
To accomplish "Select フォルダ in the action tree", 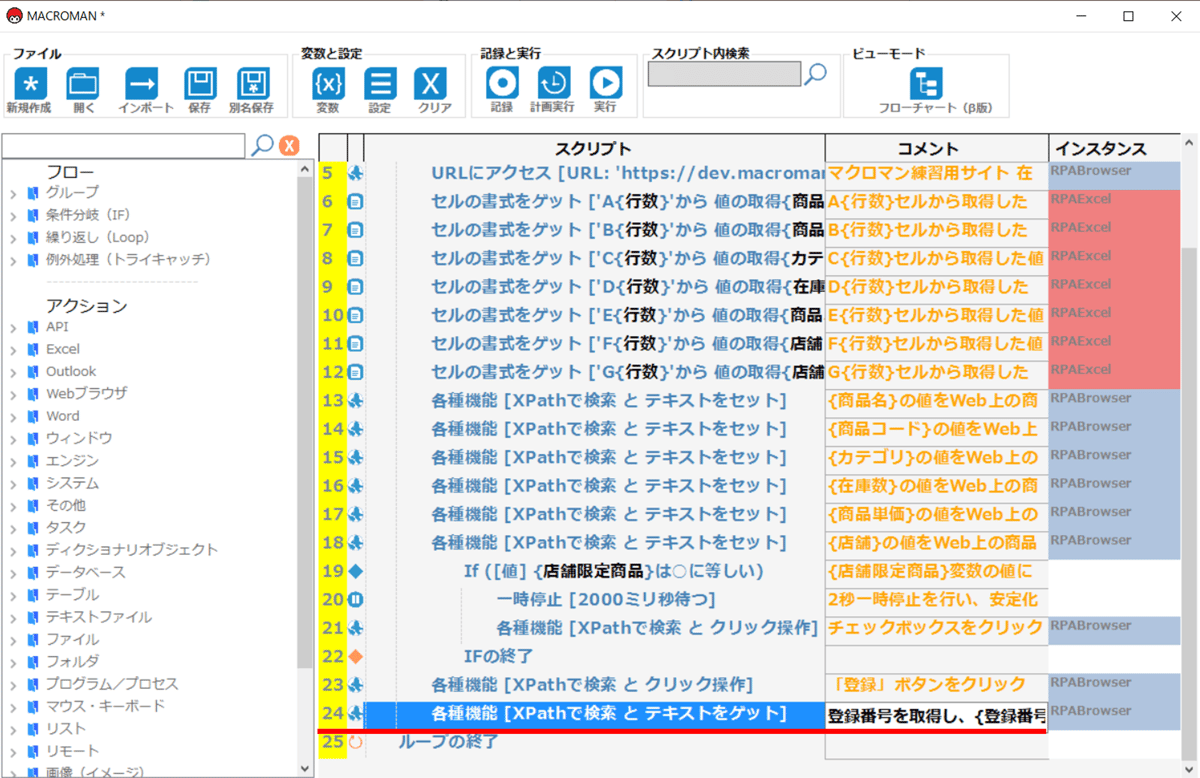I will coord(72,661).
